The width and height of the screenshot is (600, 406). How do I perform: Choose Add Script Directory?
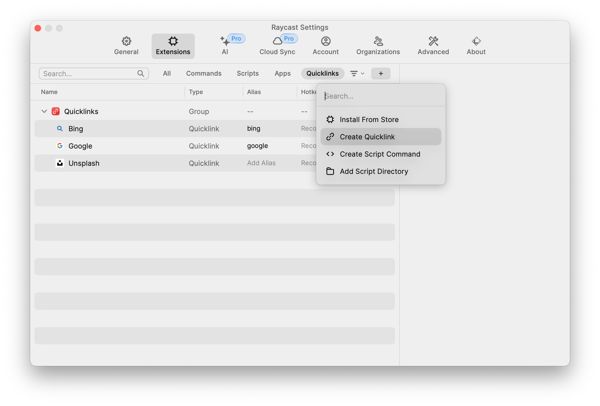(x=381, y=171)
